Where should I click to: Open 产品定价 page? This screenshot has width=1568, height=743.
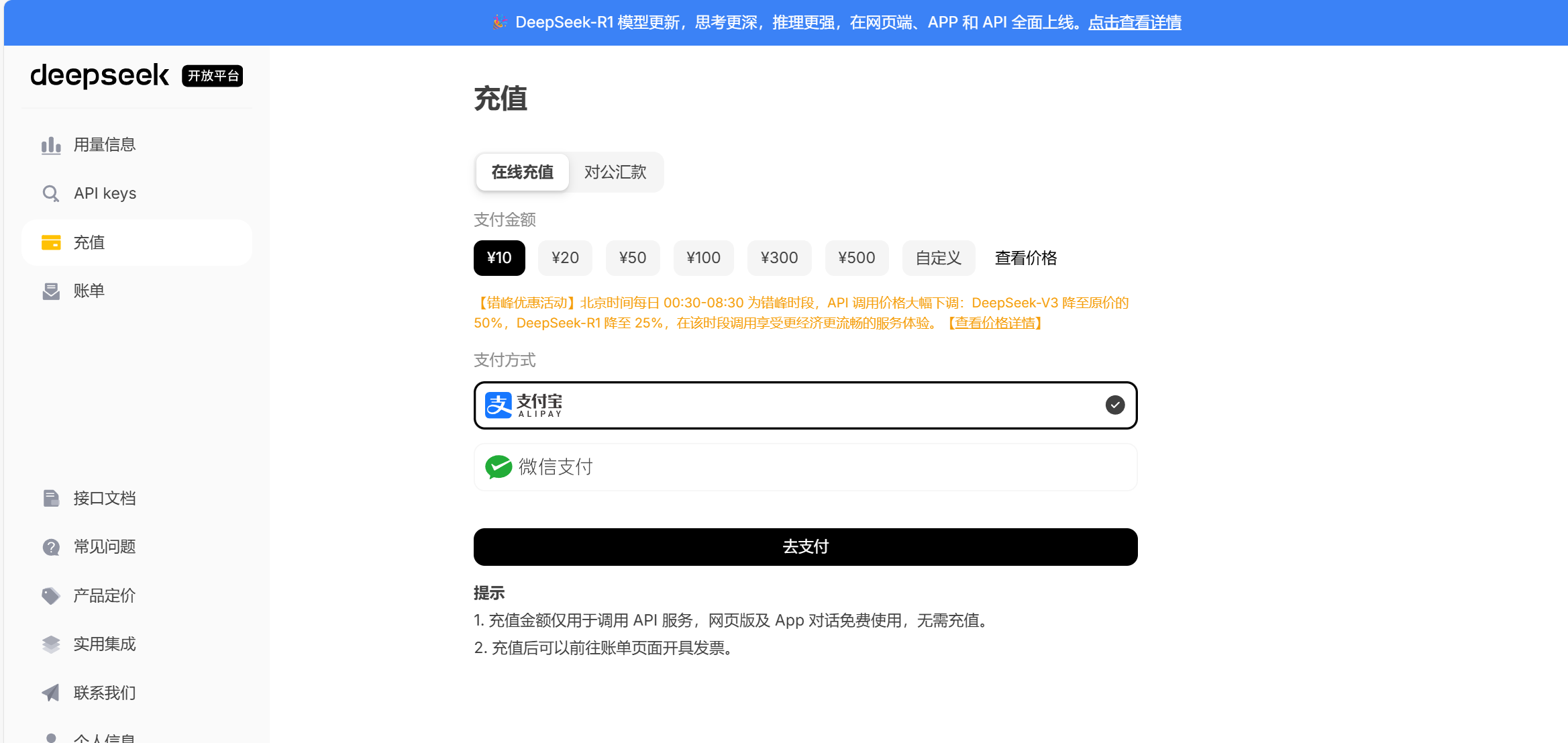tap(137, 595)
